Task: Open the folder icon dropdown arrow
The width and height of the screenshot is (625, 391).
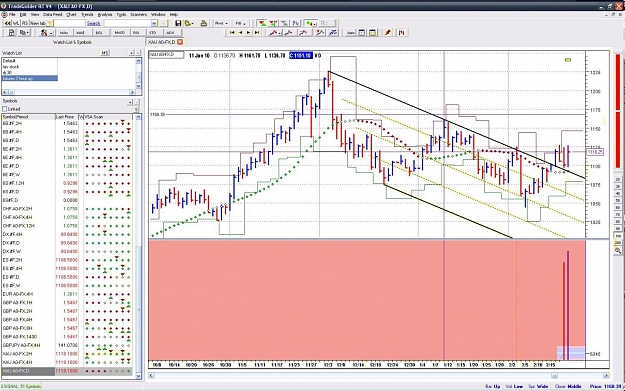Action: (x=192, y=24)
